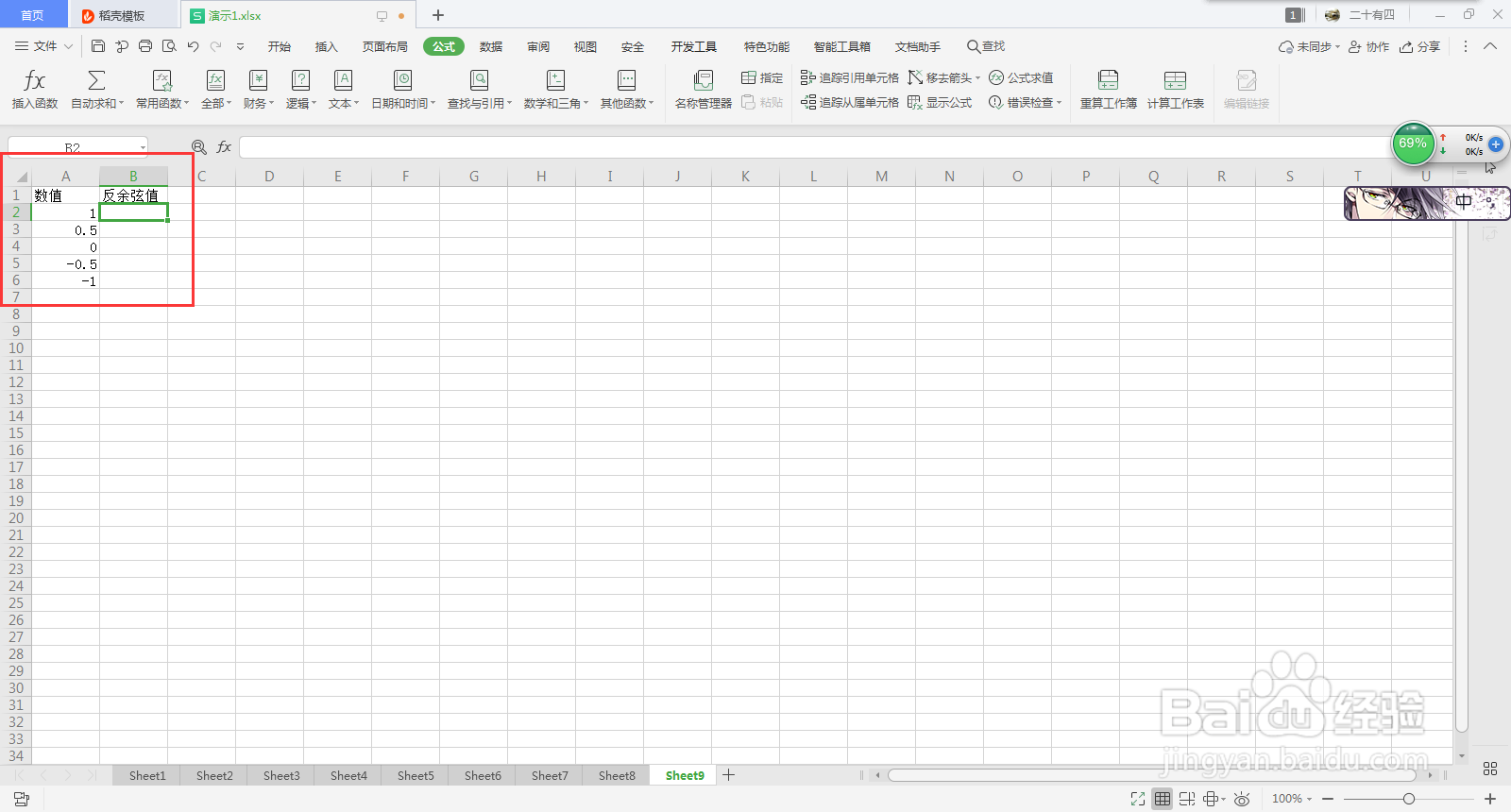Switch to the 插入 (Insert) tab
1511x812 pixels.
(x=326, y=46)
